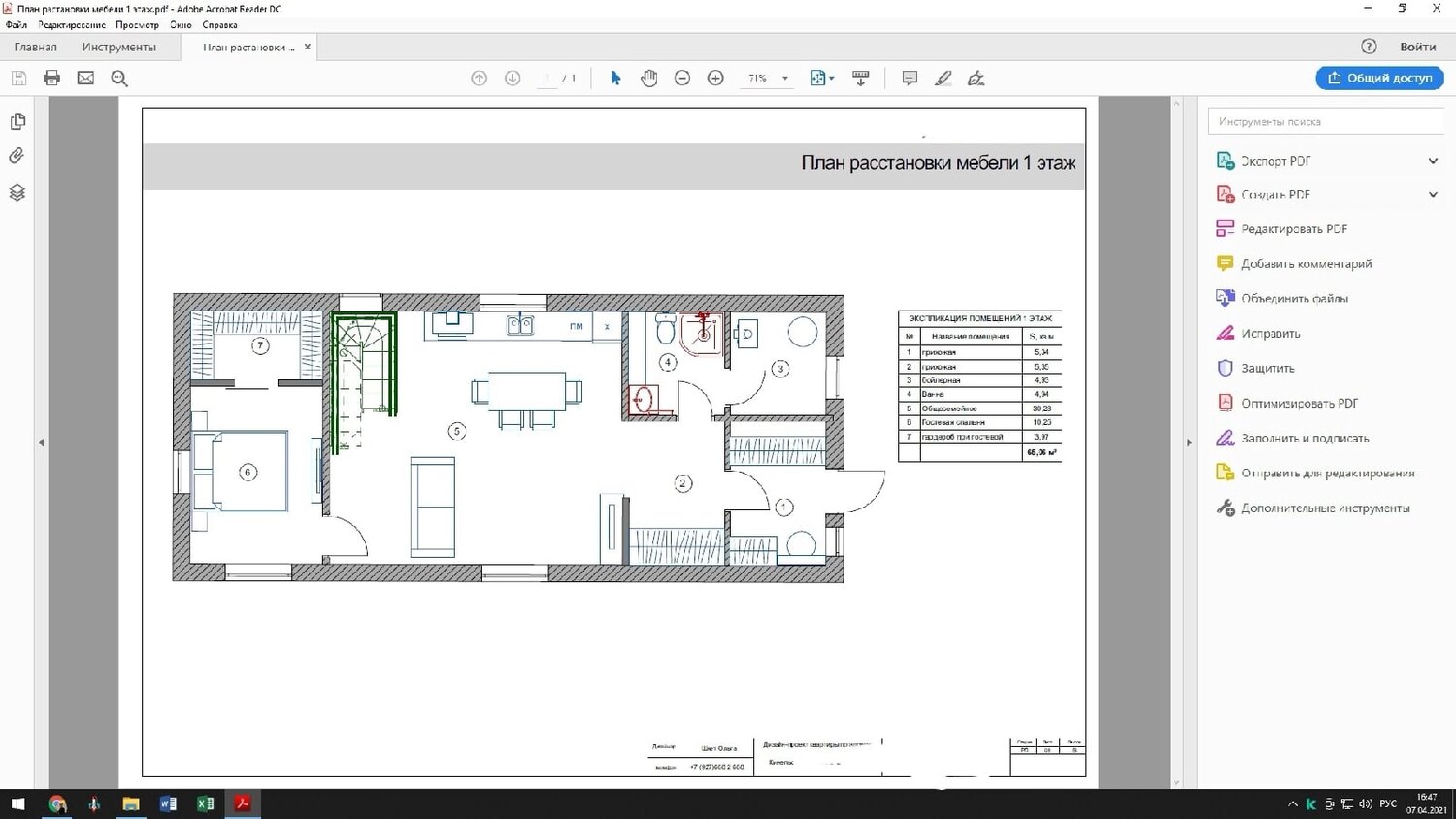The height and width of the screenshot is (819, 1456).
Task: Expand the Создать PDF section
Action: pyautogui.click(x=1433, y=195)
